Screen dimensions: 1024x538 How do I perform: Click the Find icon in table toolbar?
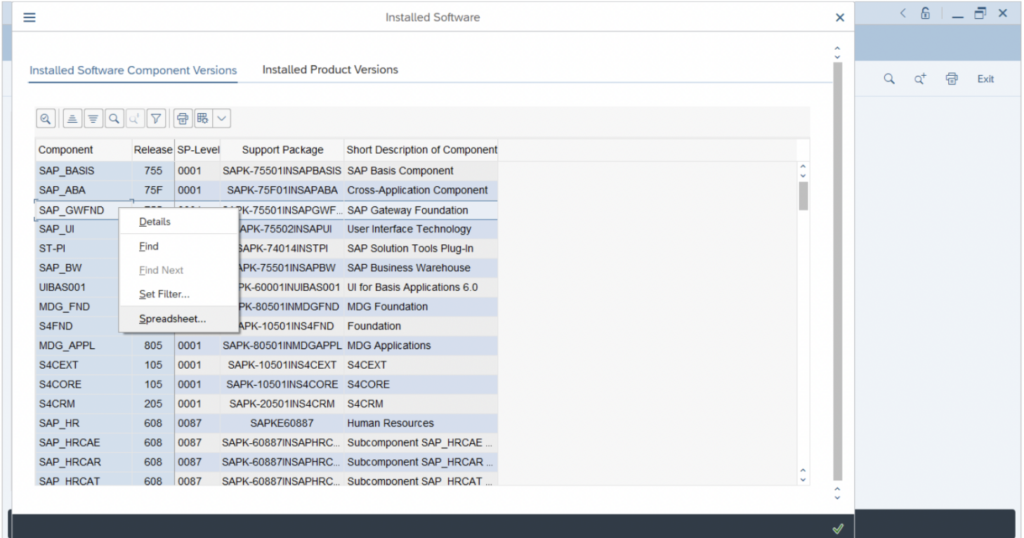pos(114,118)
